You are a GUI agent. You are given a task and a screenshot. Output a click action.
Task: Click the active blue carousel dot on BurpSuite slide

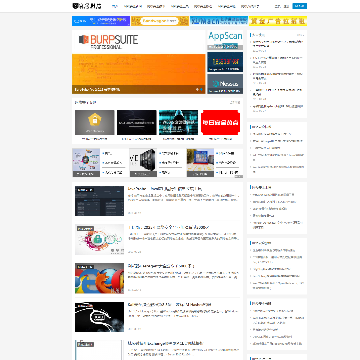click(201, 89)
